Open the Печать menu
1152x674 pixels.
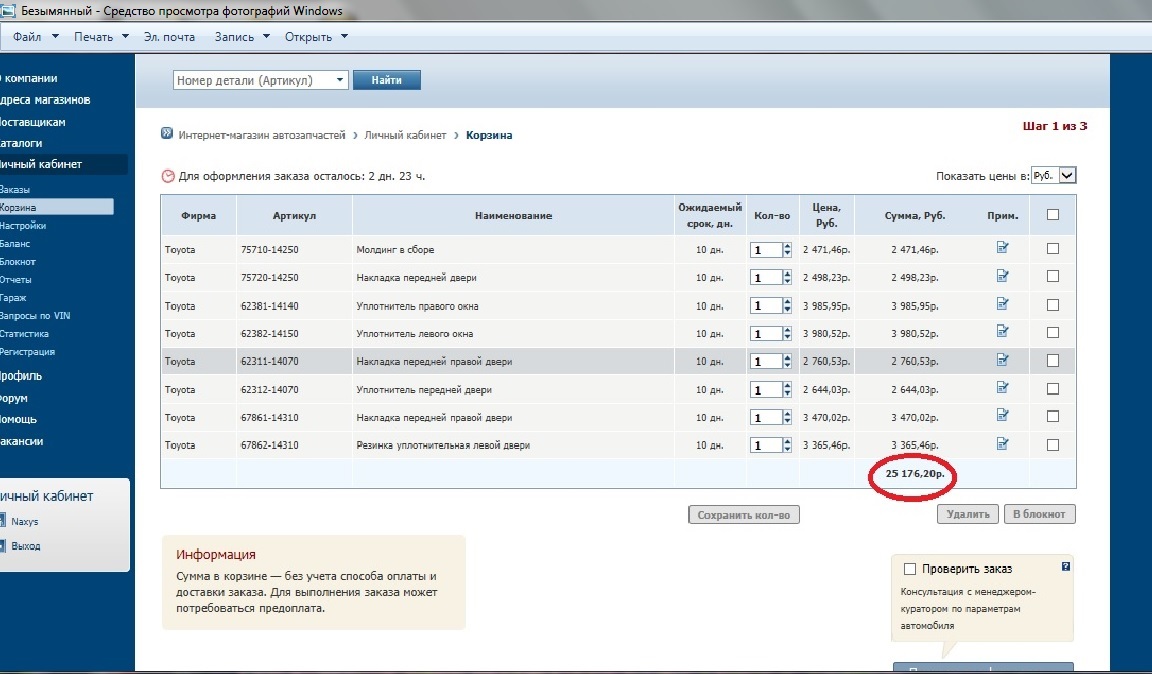point(102,37)
